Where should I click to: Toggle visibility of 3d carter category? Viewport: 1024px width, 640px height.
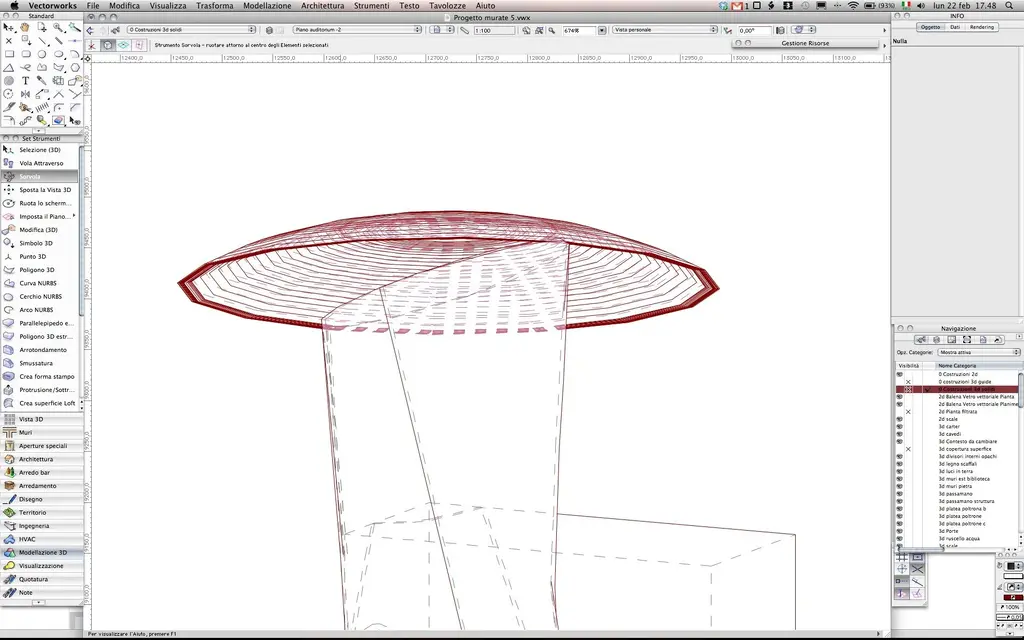[900, 426]
